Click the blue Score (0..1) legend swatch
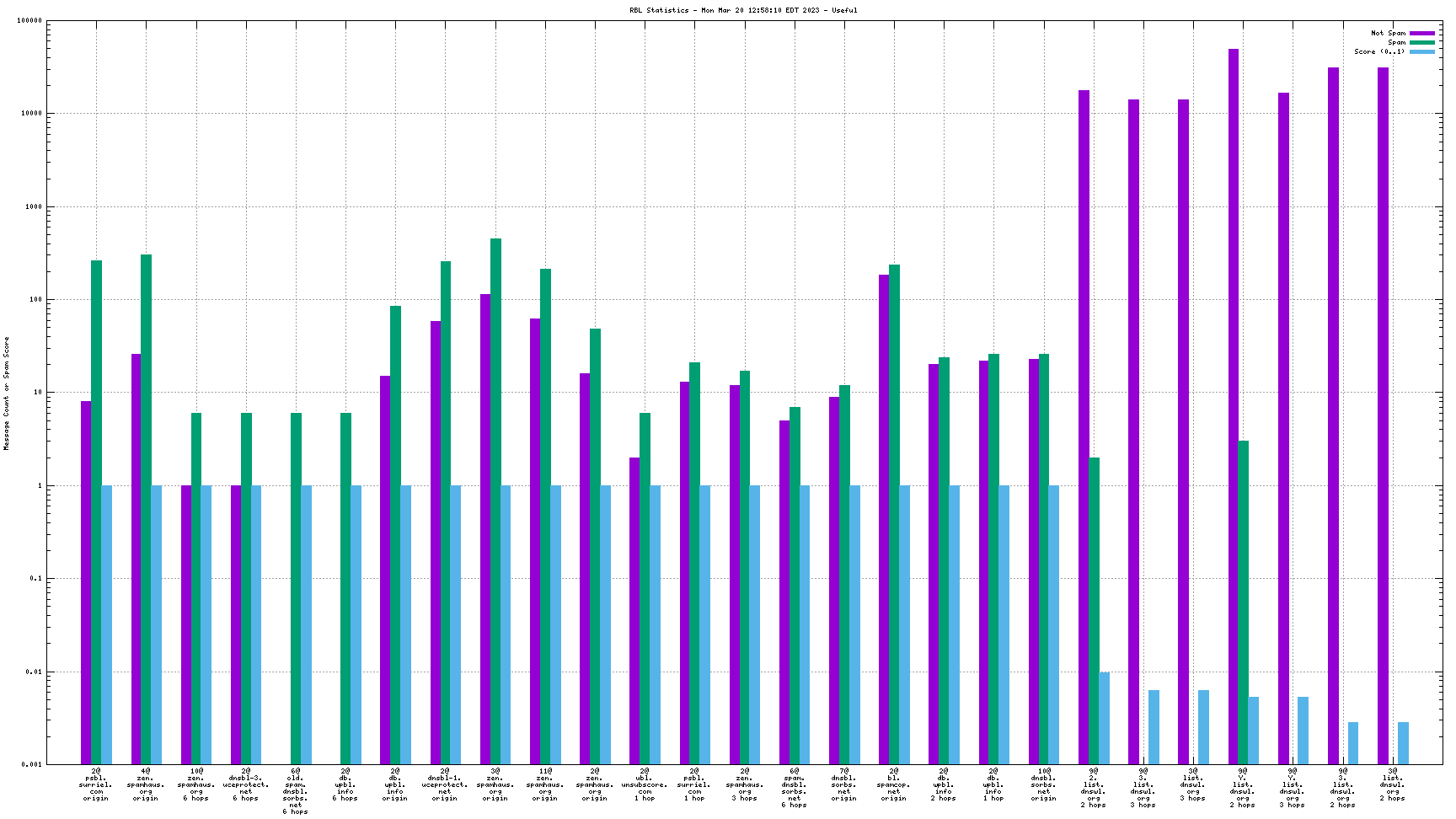Viewport: 1456px width, 819px height. coord(1422,52)
